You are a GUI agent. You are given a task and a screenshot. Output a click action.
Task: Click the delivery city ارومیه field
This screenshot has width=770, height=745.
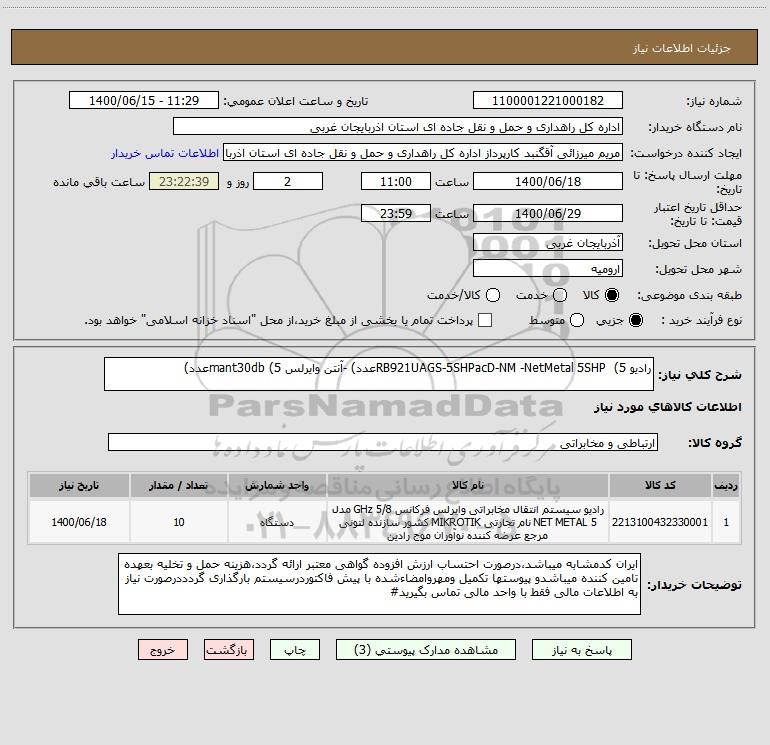click(x=548, y=268)
